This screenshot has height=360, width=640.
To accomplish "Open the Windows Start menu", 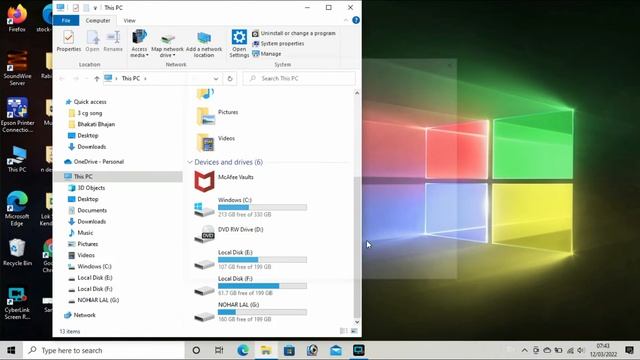I will click(x=11, y=350).
